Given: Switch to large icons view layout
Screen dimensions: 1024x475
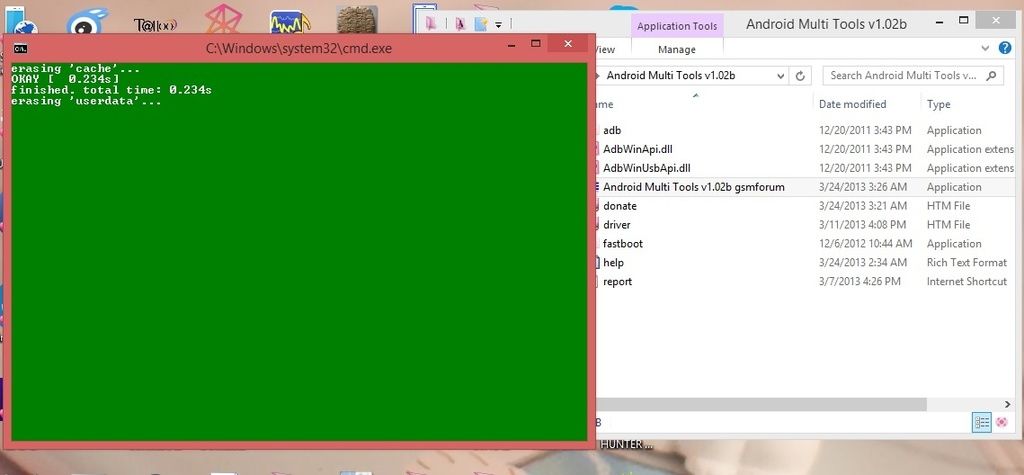Looking at the screenshot, I should 1001,423.
